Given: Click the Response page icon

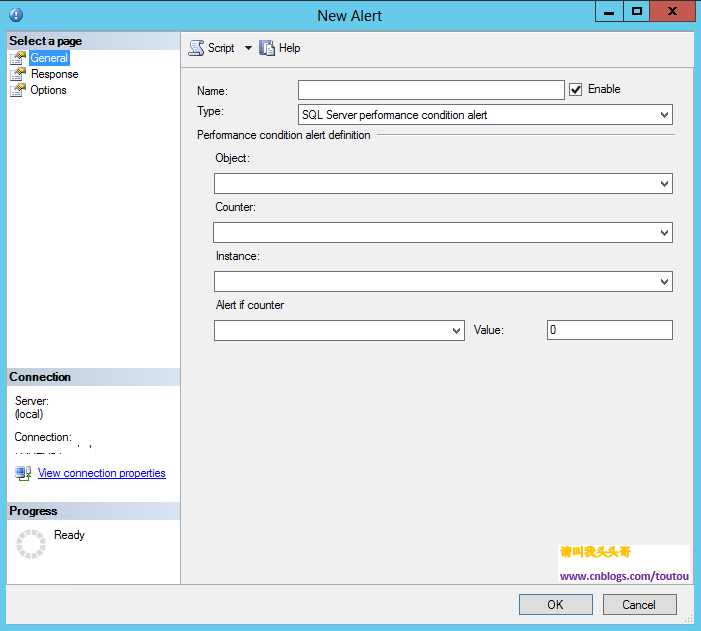Looking at the screenshot, I should click(x=18, y=74).
